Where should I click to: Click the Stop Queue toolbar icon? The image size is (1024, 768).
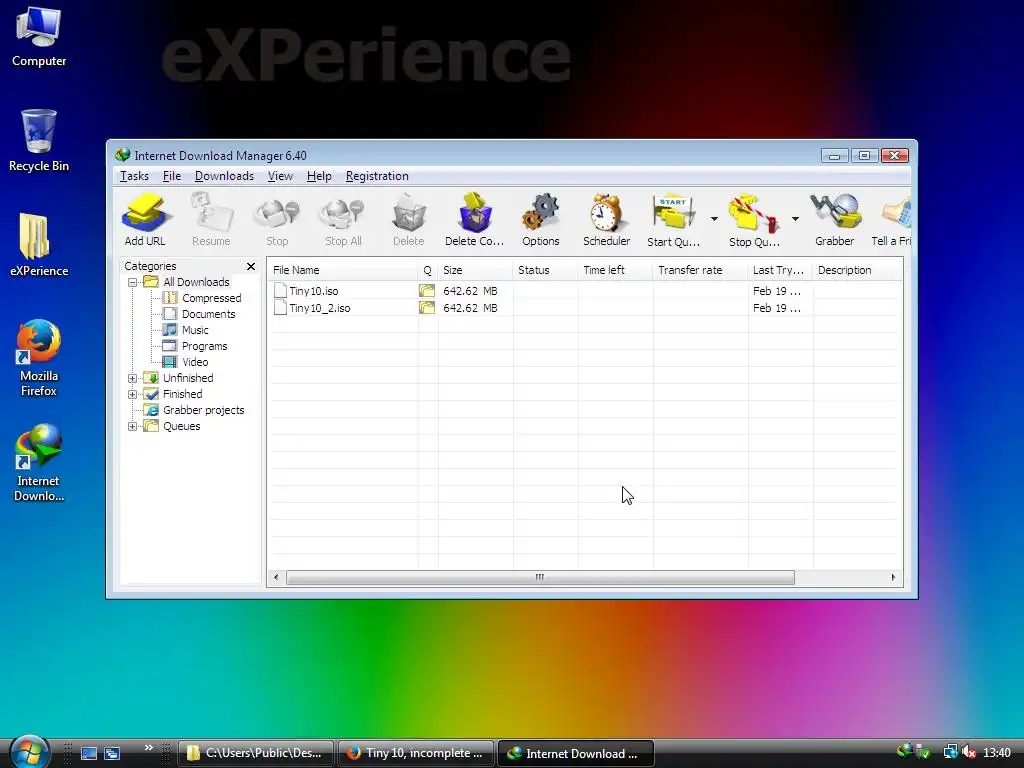point(754,219)
